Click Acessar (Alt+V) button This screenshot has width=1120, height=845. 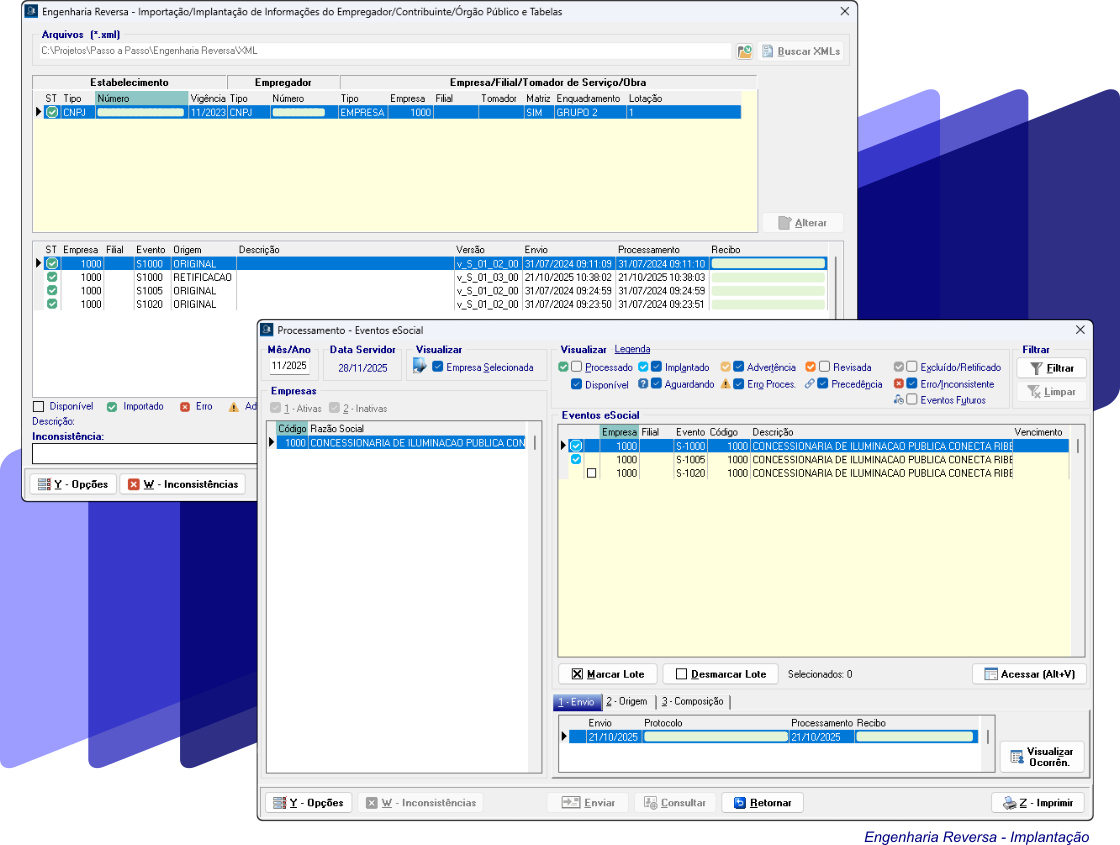pos(1029,674)
